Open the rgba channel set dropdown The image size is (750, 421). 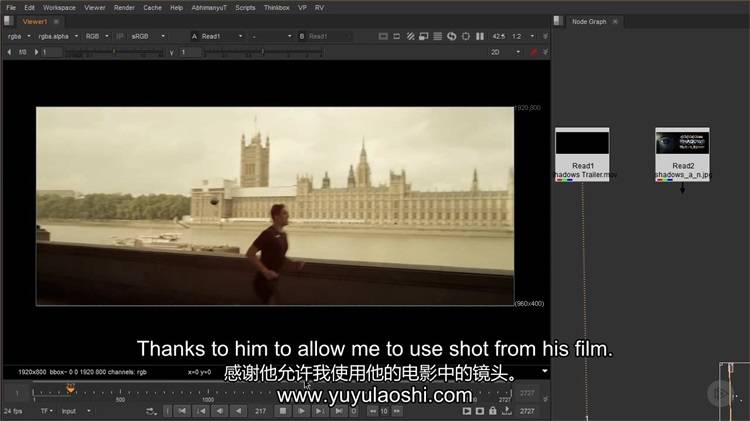click(x=19, y=36)
